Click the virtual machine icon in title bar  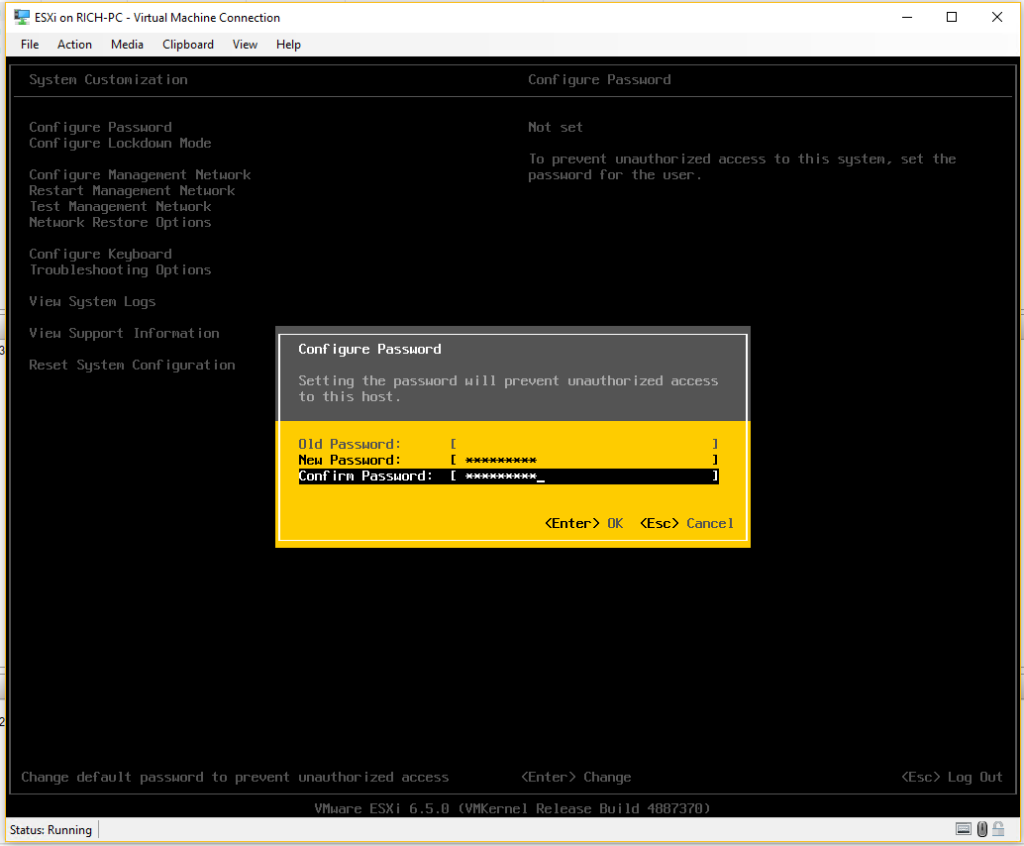21,17
